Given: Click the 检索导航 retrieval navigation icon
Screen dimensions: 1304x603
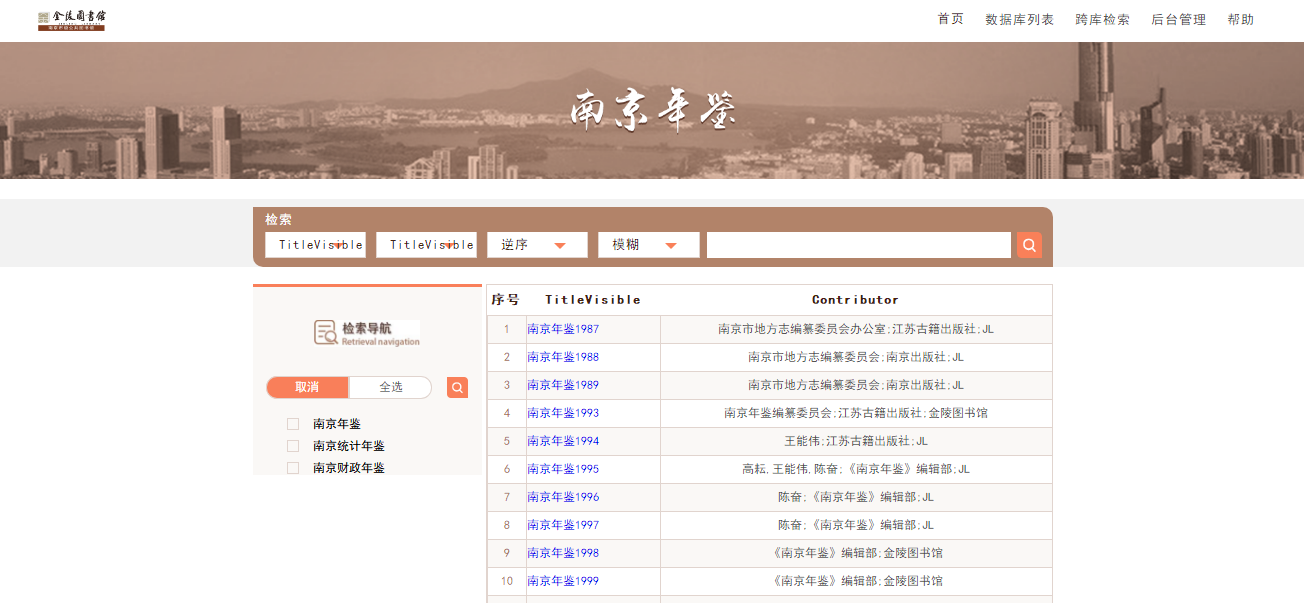Looking at the screenshot, I should pos(367,333).
